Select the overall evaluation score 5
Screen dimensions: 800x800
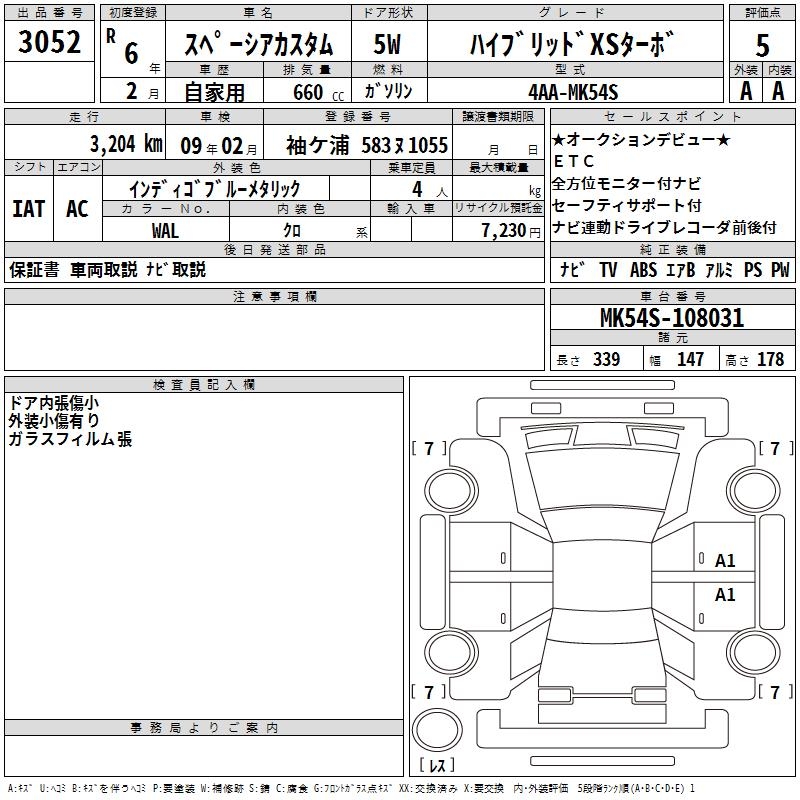(763, 44)
